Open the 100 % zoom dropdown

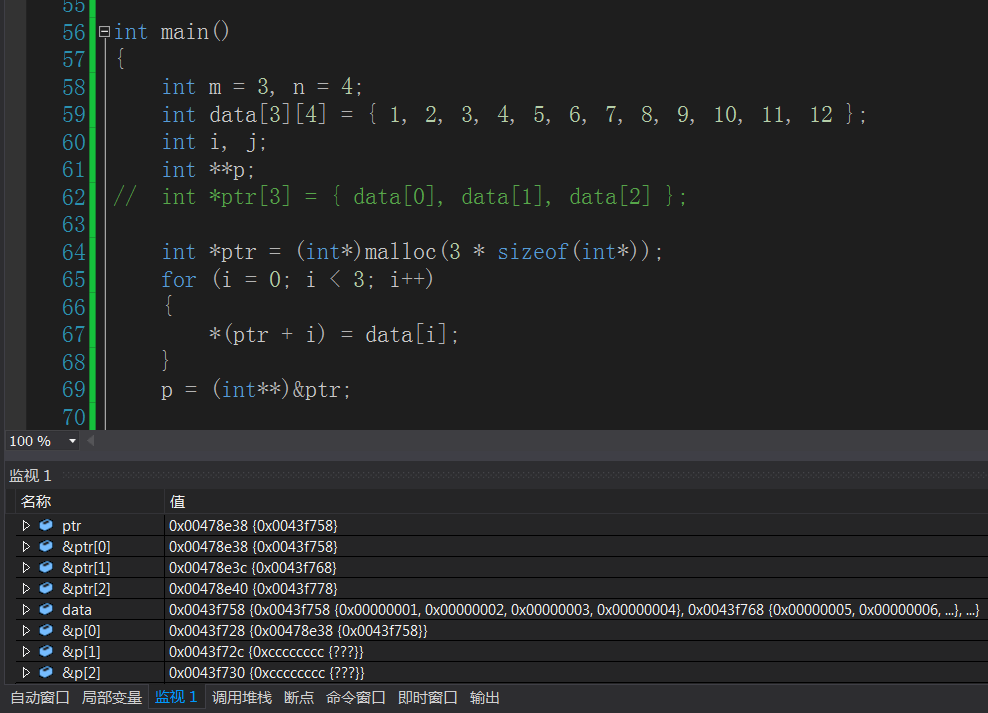point(72,441)
